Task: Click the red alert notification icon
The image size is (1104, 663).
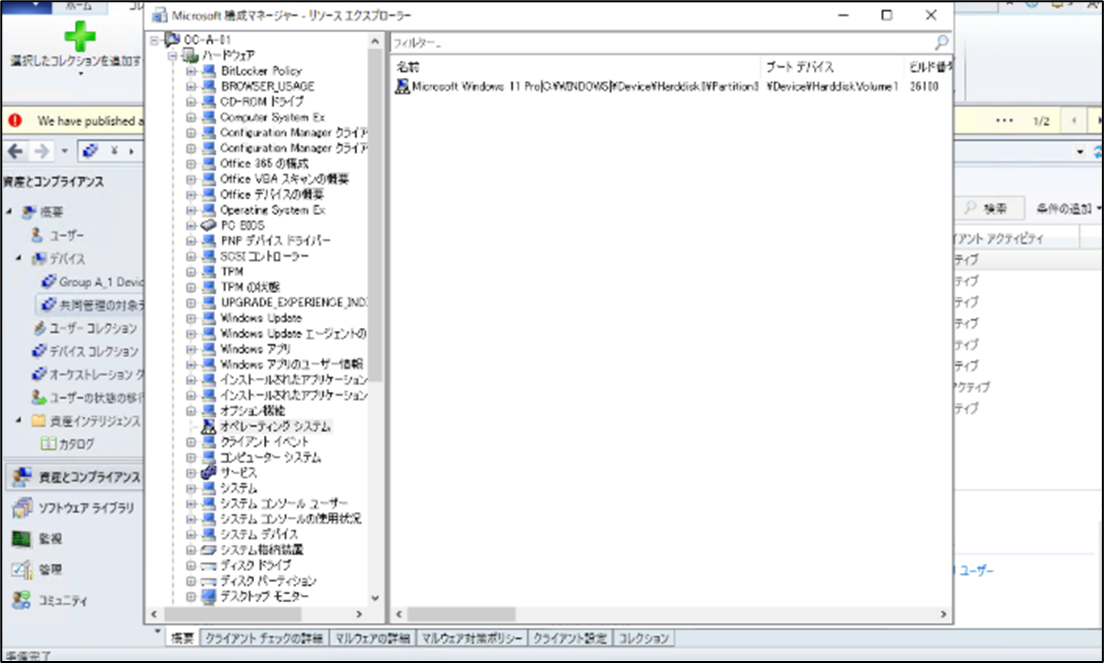Action: (15, 121)
